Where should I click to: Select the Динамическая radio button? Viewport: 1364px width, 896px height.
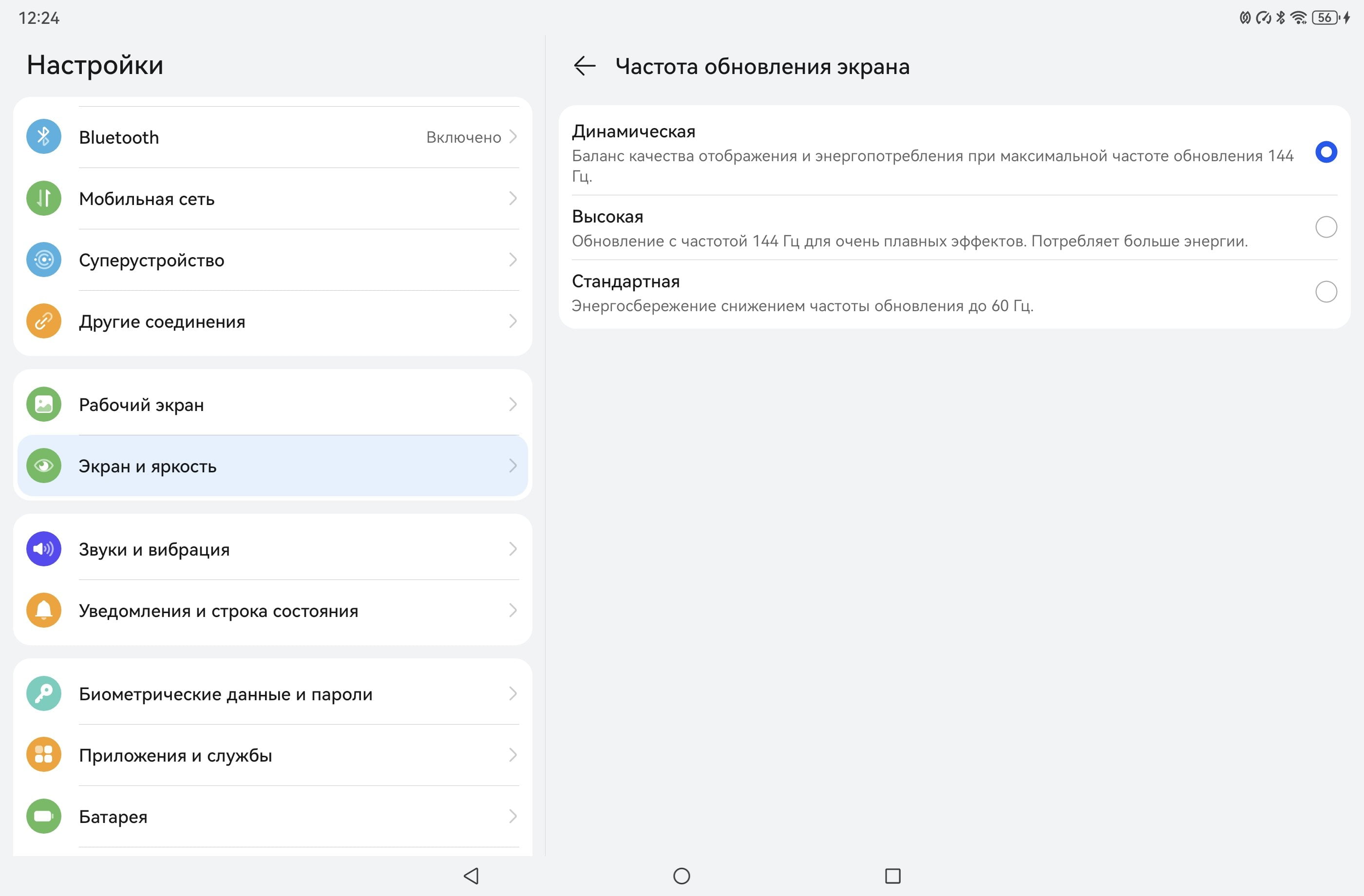coord(1326,152)
